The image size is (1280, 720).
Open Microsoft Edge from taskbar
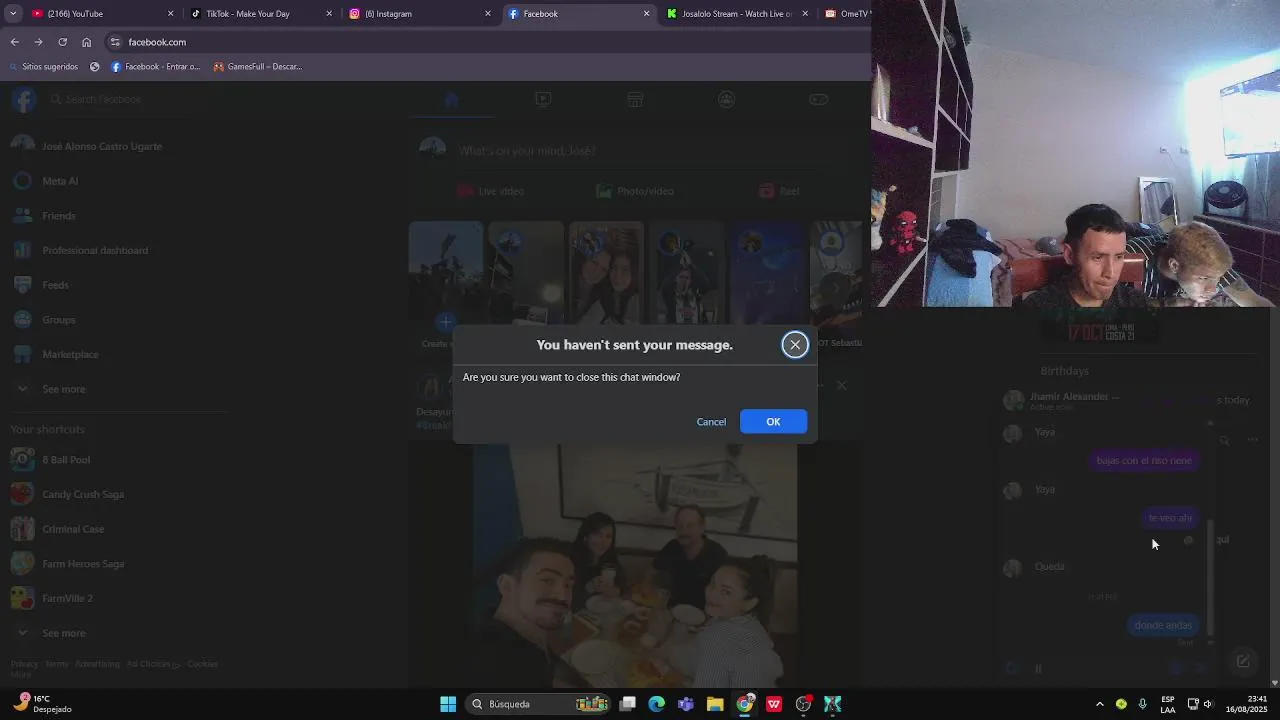pos(656,704)
